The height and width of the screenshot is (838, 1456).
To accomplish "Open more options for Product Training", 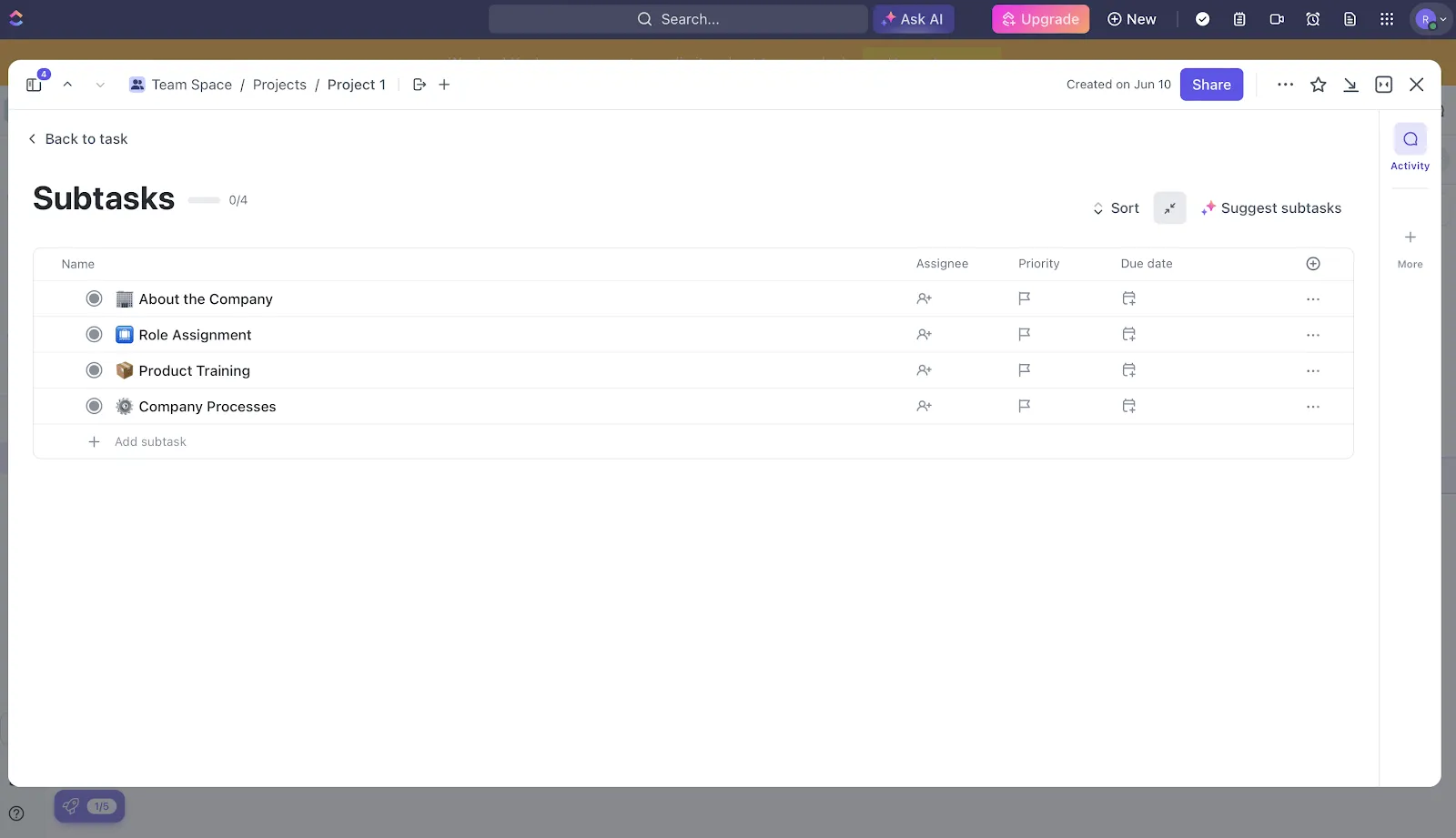I will [x=1313, y=371].
